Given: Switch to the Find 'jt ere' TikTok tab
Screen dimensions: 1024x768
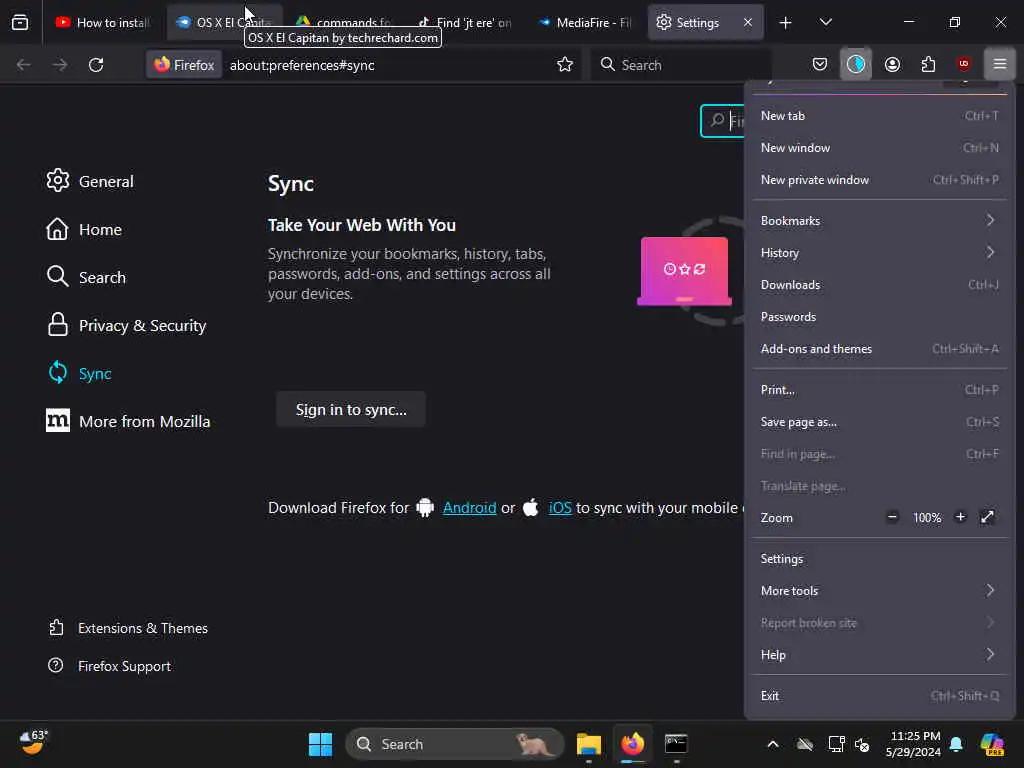Looking at the screenshot, I should pyautogui.click(x=464, y=23).
